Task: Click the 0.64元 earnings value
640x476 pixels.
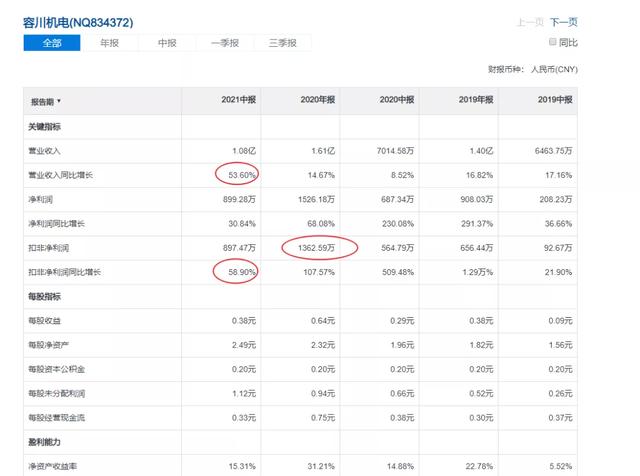Action: [x=323, y=321]
